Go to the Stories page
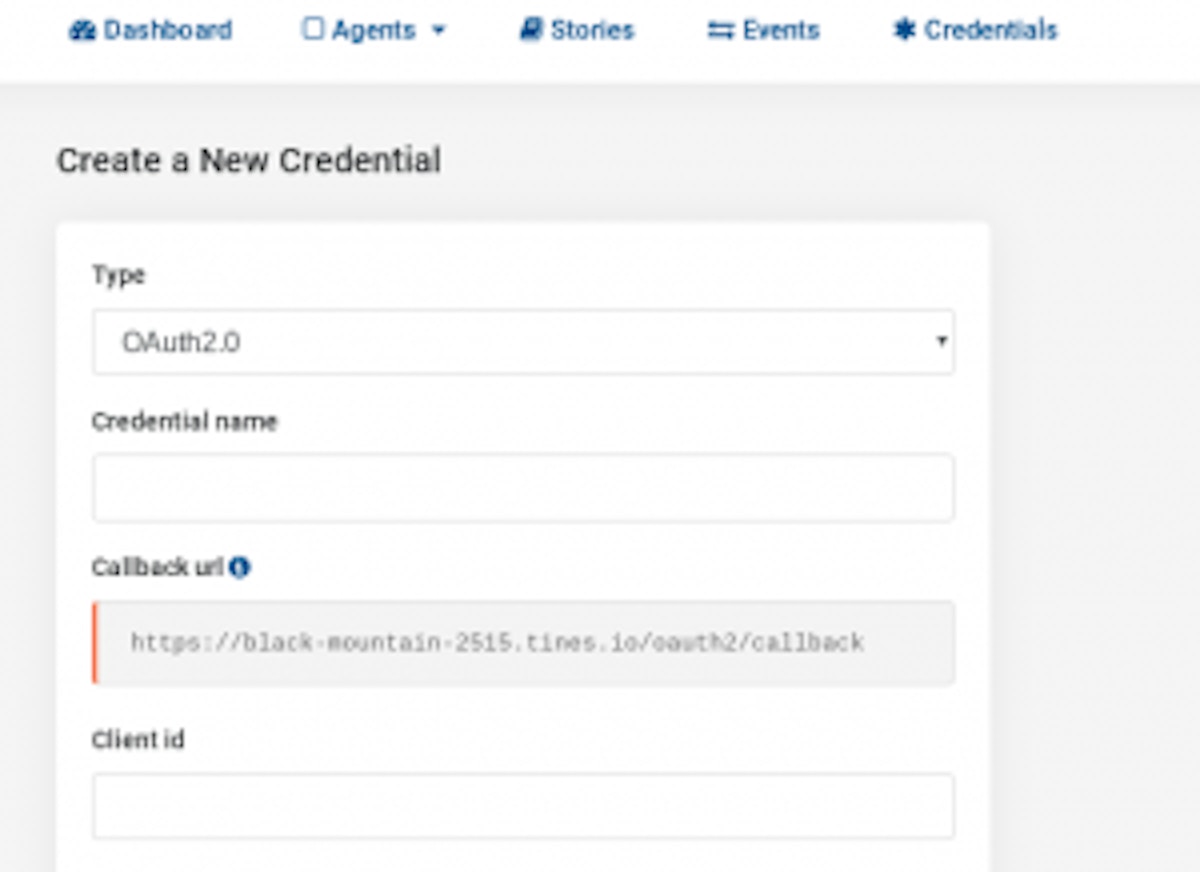Image resolution: width=1200 pixels, height=872 pixels. 592,31
